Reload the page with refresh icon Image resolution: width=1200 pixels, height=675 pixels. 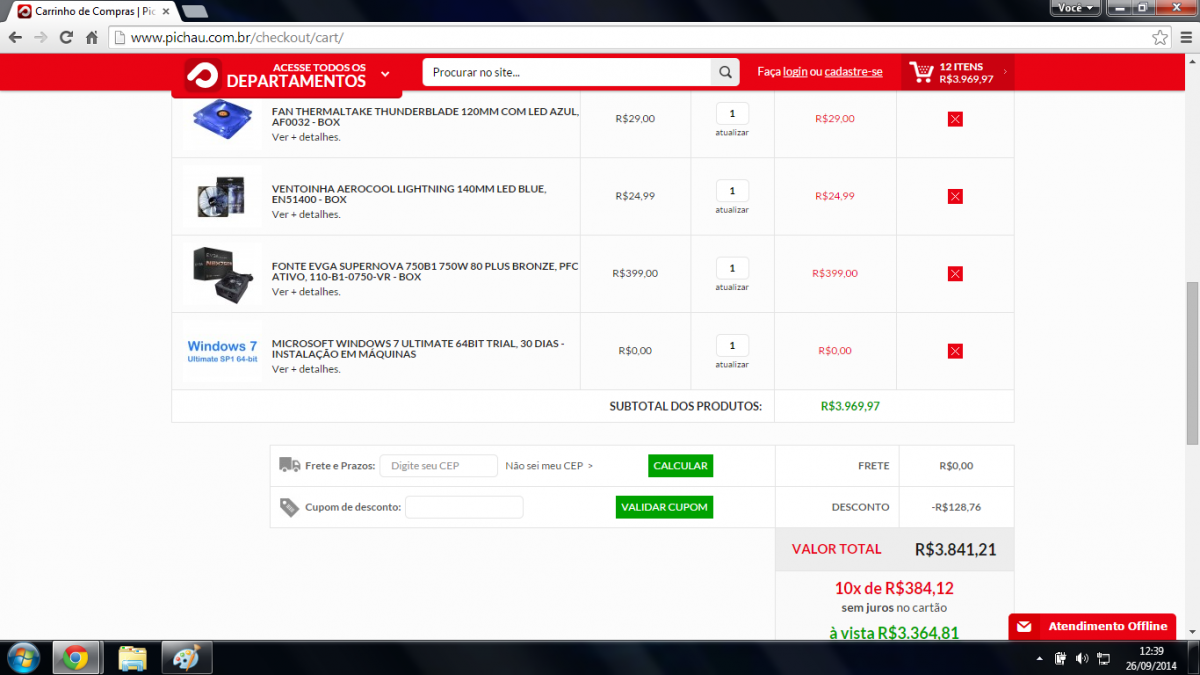(x=66, y=37)
